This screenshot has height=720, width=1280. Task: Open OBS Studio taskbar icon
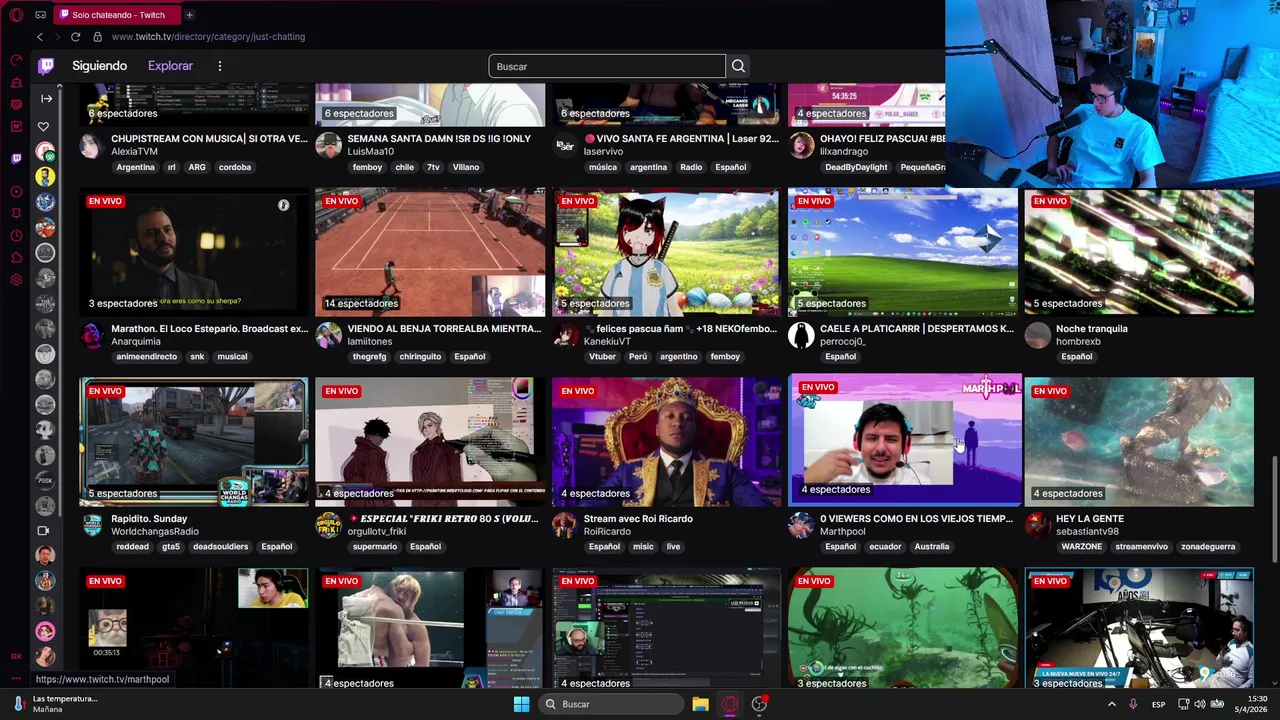coord(760,704)
